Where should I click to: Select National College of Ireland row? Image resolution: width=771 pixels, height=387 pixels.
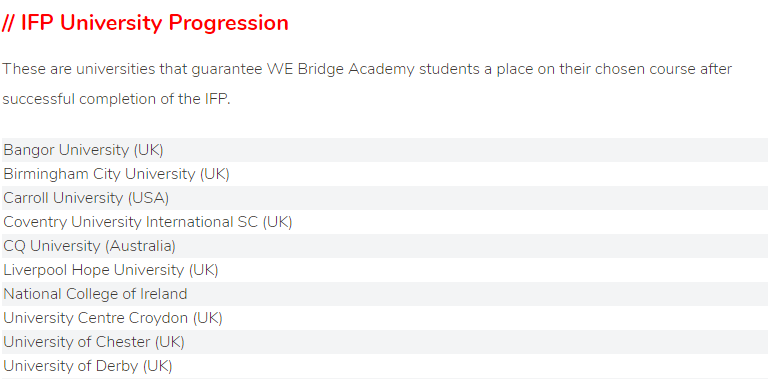[385, 294]
